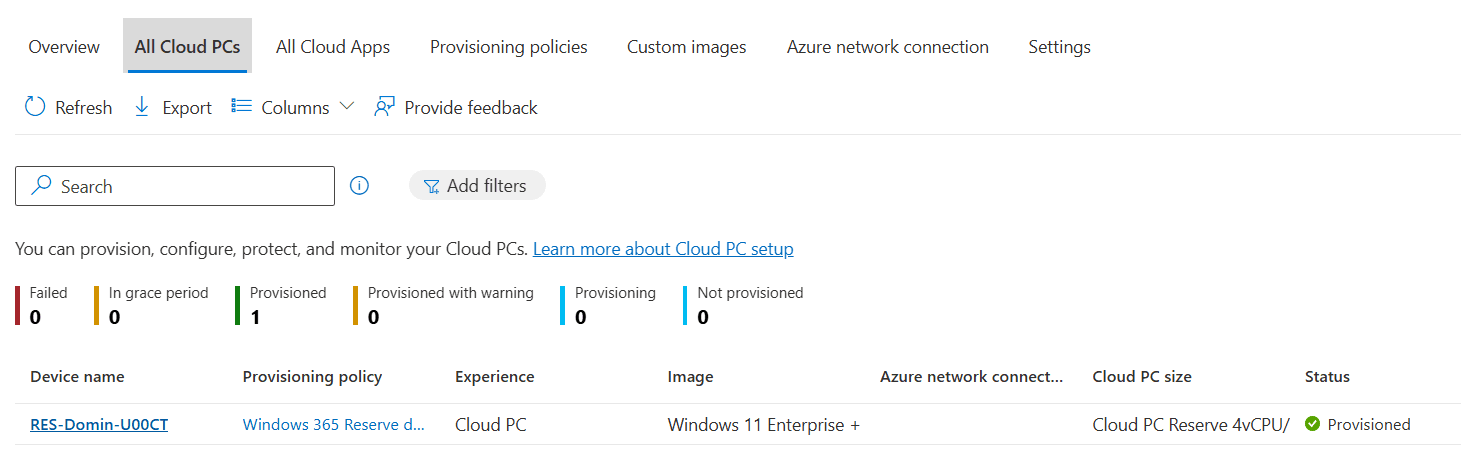Click the magnifier icon in Search box

pyautogui.click(x=41, y=186)
